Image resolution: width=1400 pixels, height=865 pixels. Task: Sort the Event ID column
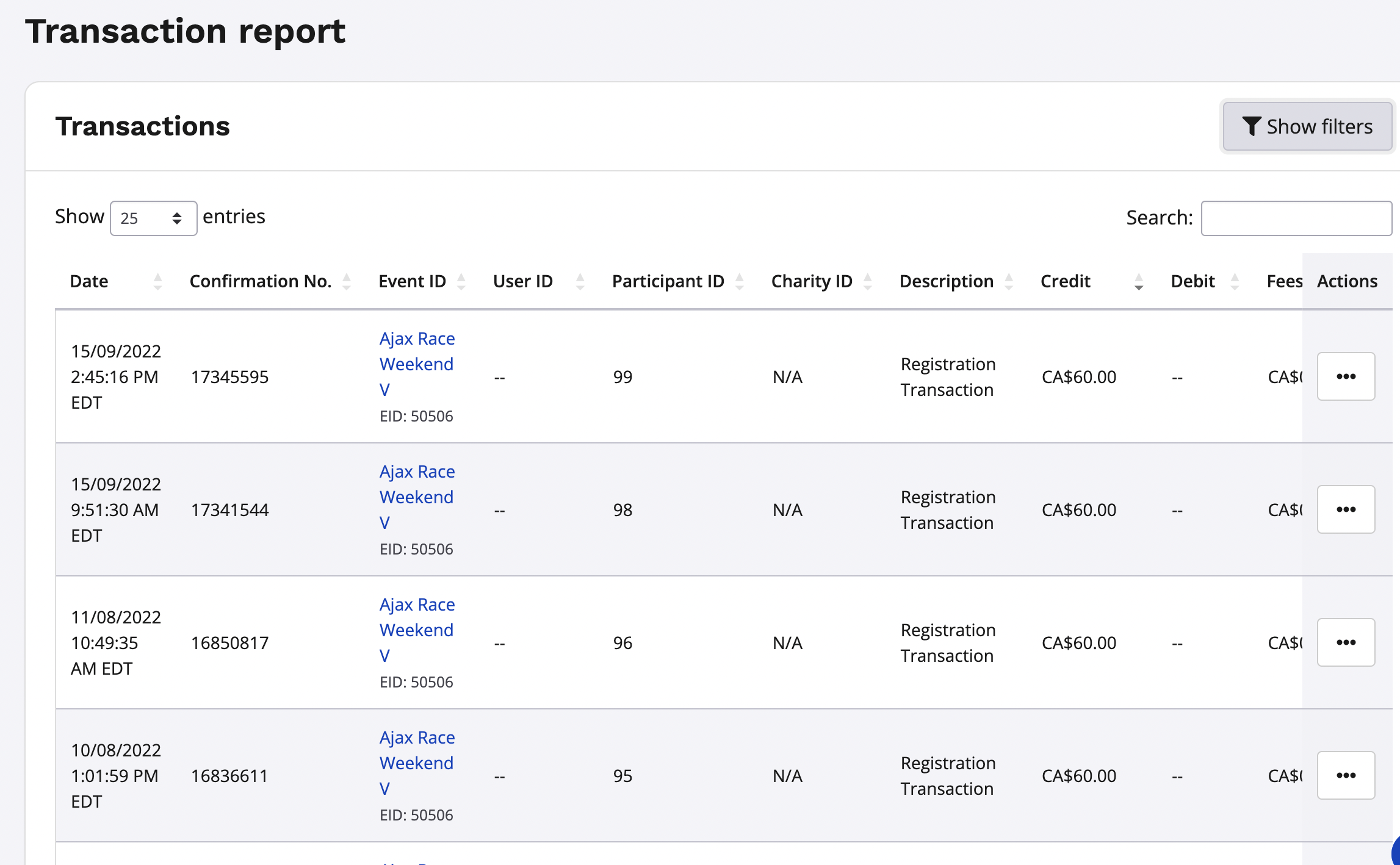coord(460,281)
